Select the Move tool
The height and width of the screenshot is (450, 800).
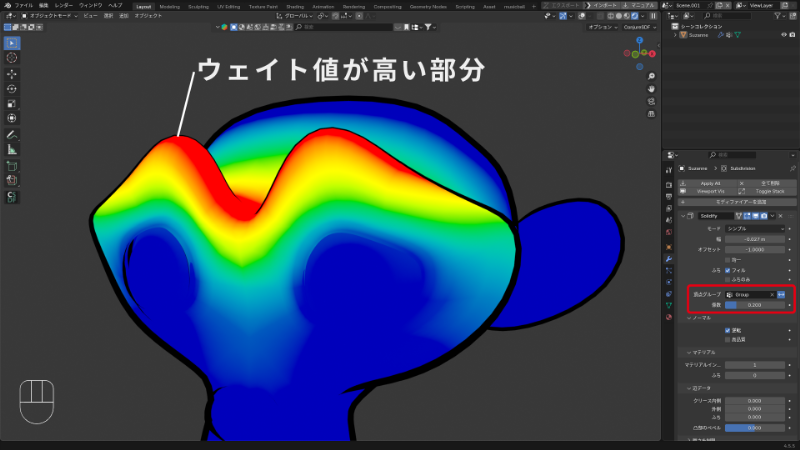(12, 74)
